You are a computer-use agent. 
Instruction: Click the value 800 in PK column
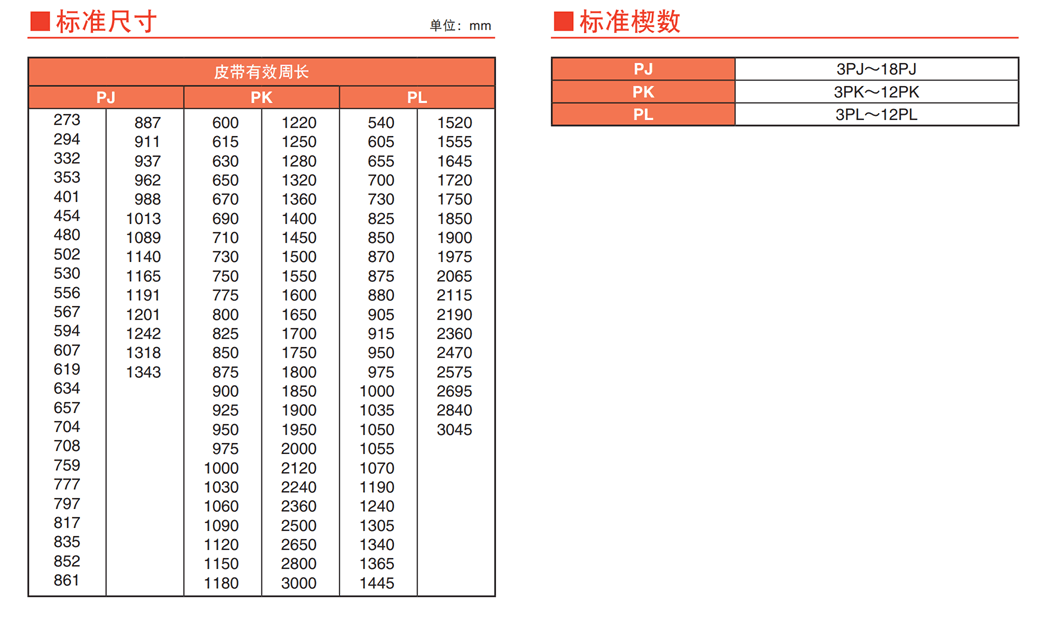pyautogui.click(x=225, y=315)
